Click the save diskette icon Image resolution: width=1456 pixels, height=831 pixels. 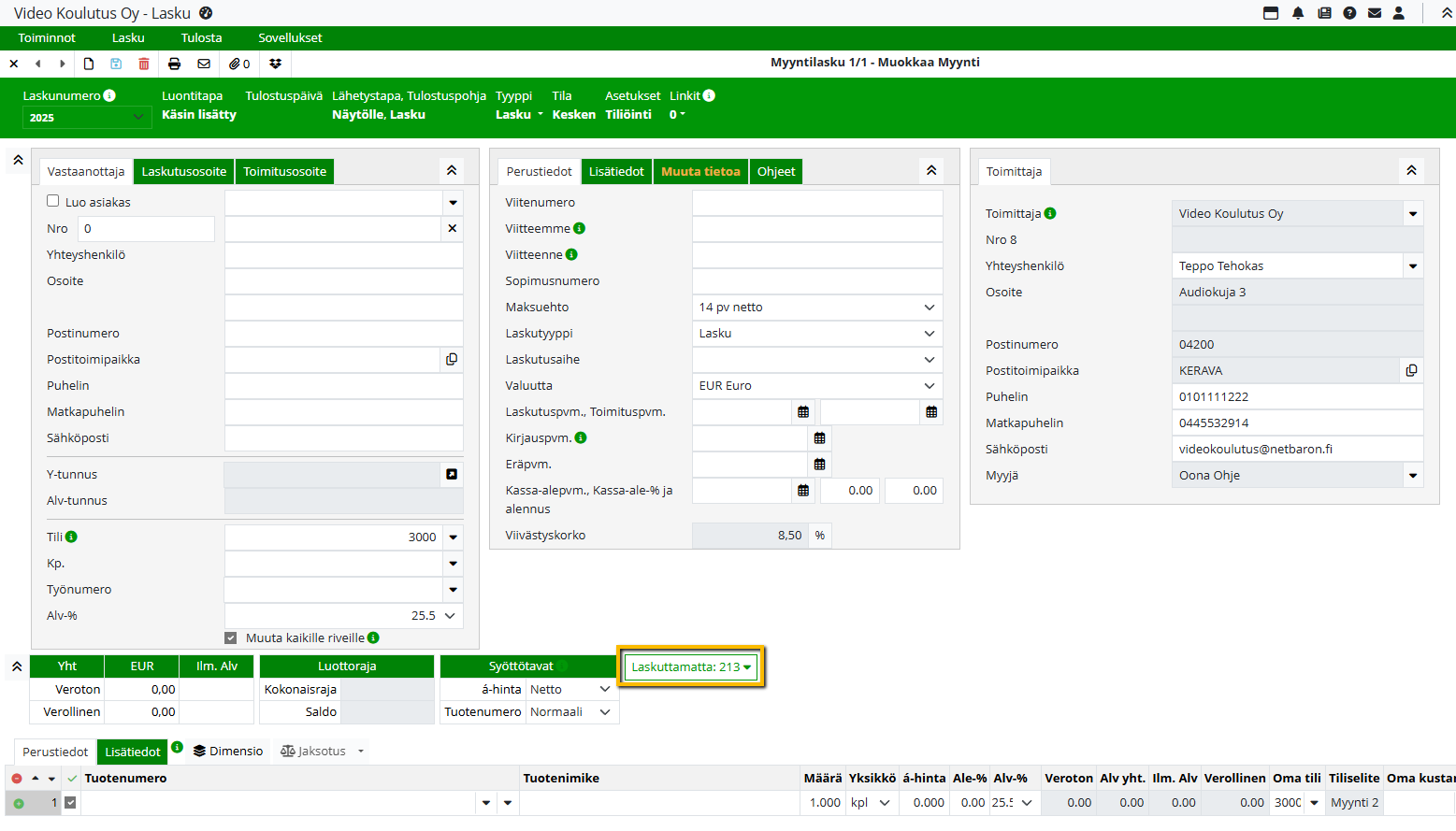[x=116, y=64]
